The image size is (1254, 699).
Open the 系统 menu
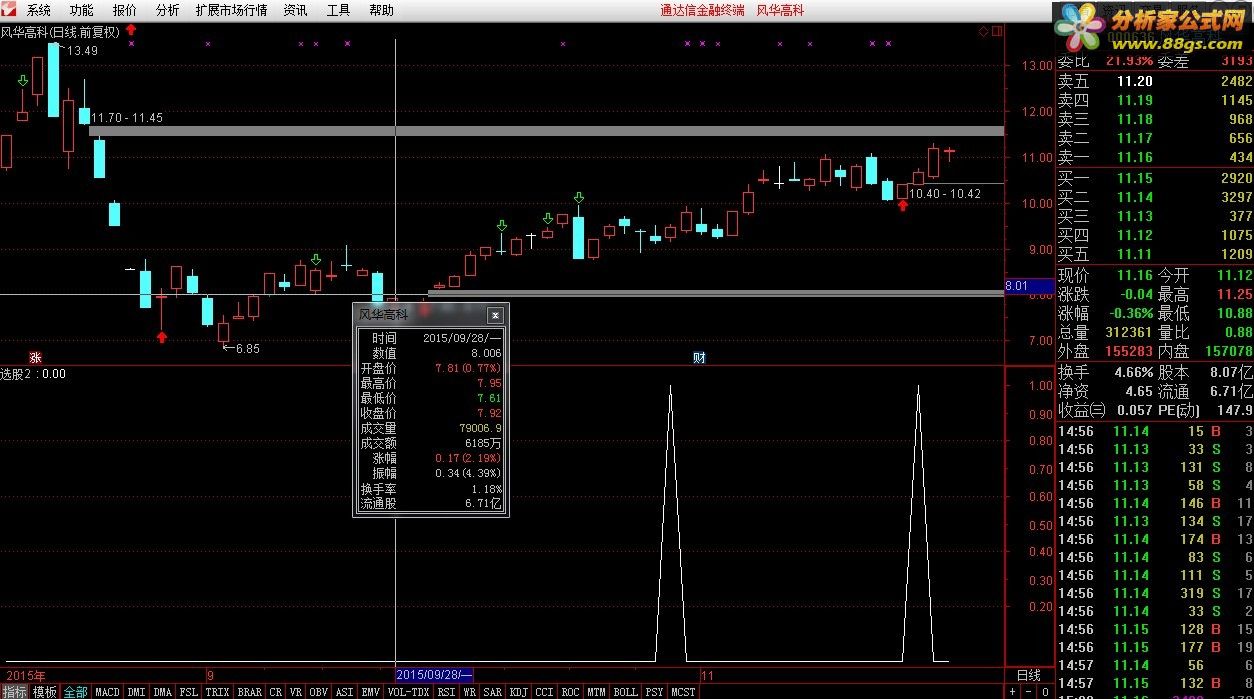point(38,10)
